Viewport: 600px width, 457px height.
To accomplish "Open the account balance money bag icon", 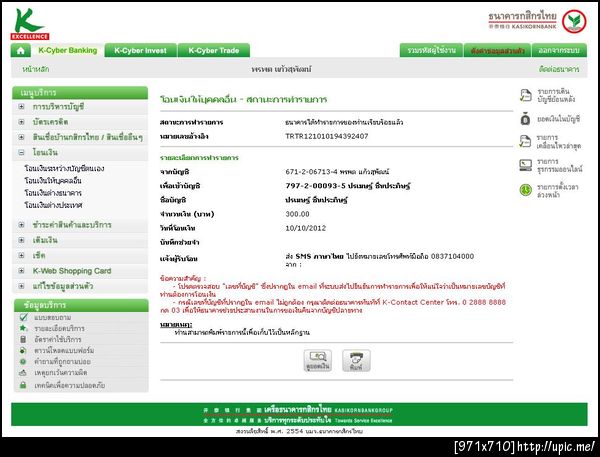I will pos(525,119).
